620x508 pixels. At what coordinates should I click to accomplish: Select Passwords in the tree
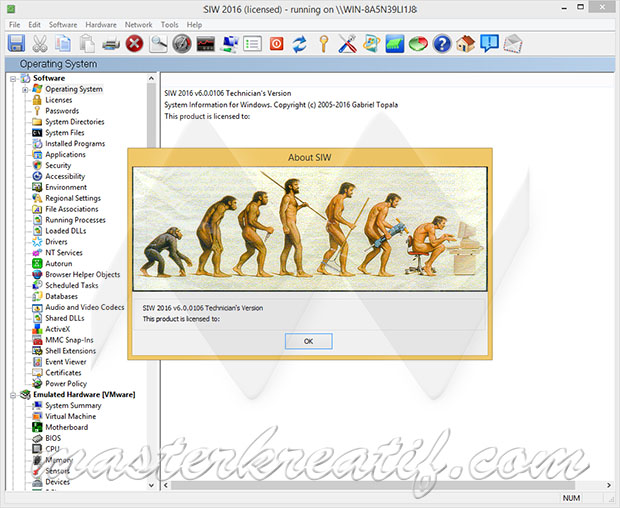[x=62, y=111]
